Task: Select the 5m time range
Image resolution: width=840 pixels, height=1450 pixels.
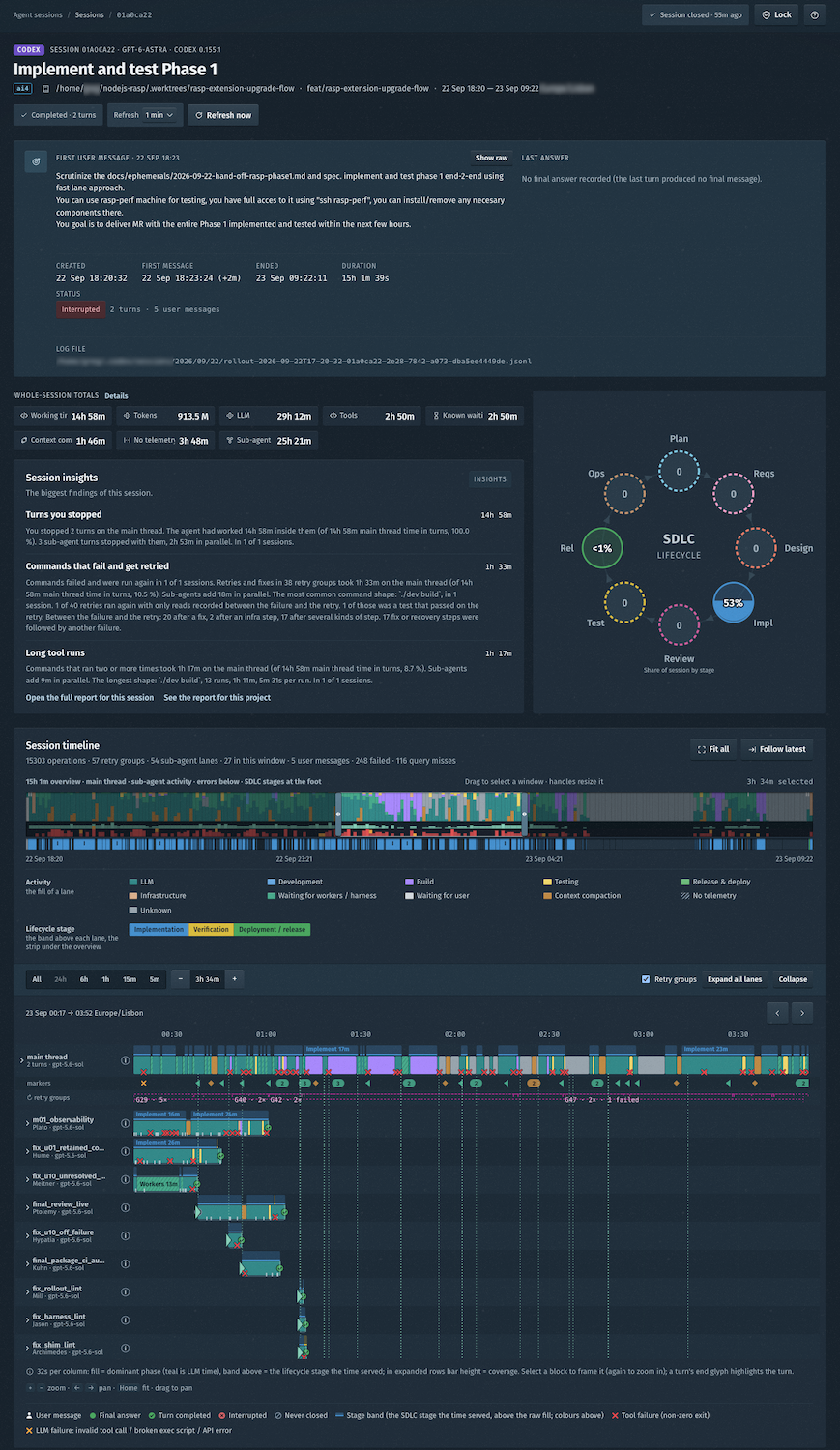Action: point(155,979)
